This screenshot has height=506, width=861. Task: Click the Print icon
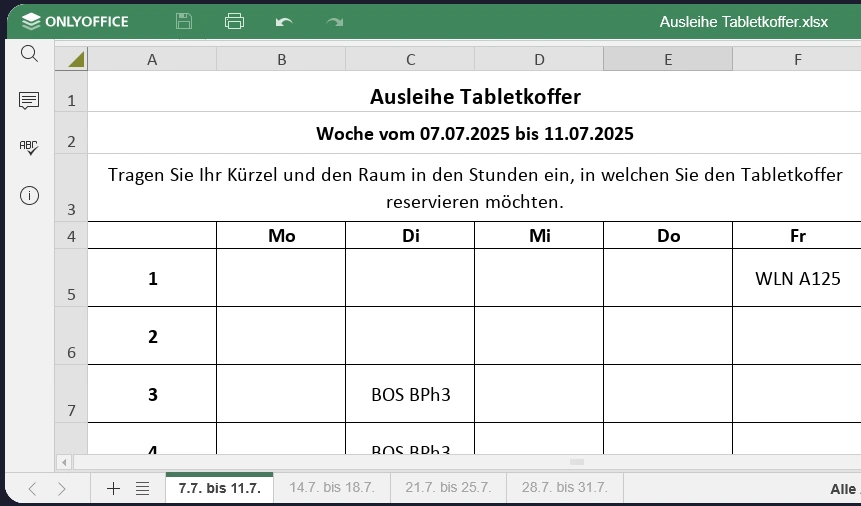point(234,21)
